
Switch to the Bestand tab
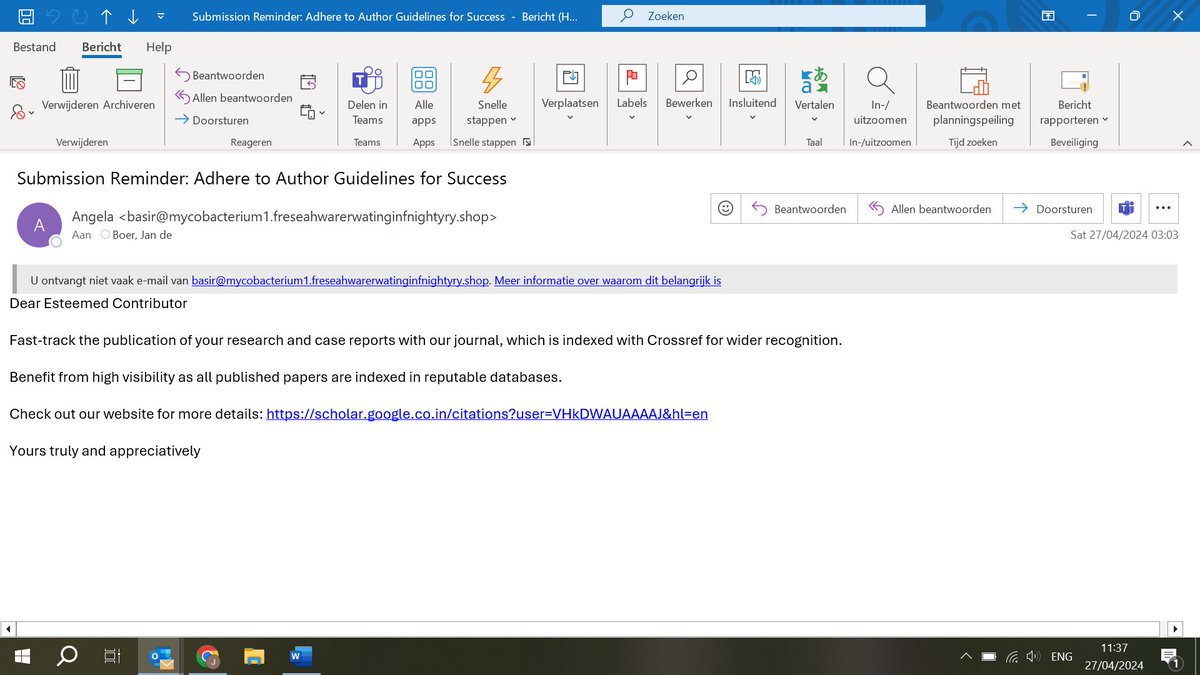point(34,46)
